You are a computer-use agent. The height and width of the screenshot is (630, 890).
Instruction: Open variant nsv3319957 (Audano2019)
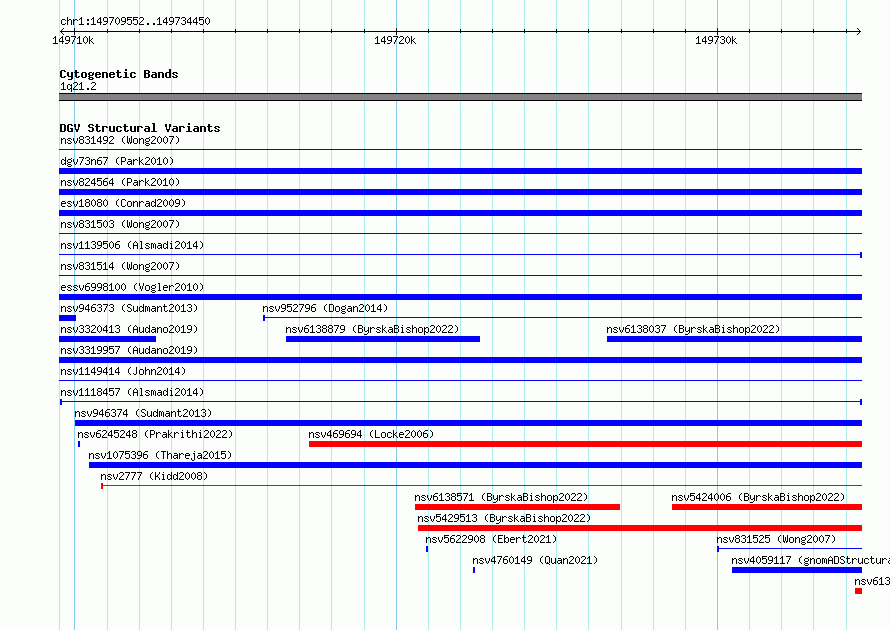[129, 350]
